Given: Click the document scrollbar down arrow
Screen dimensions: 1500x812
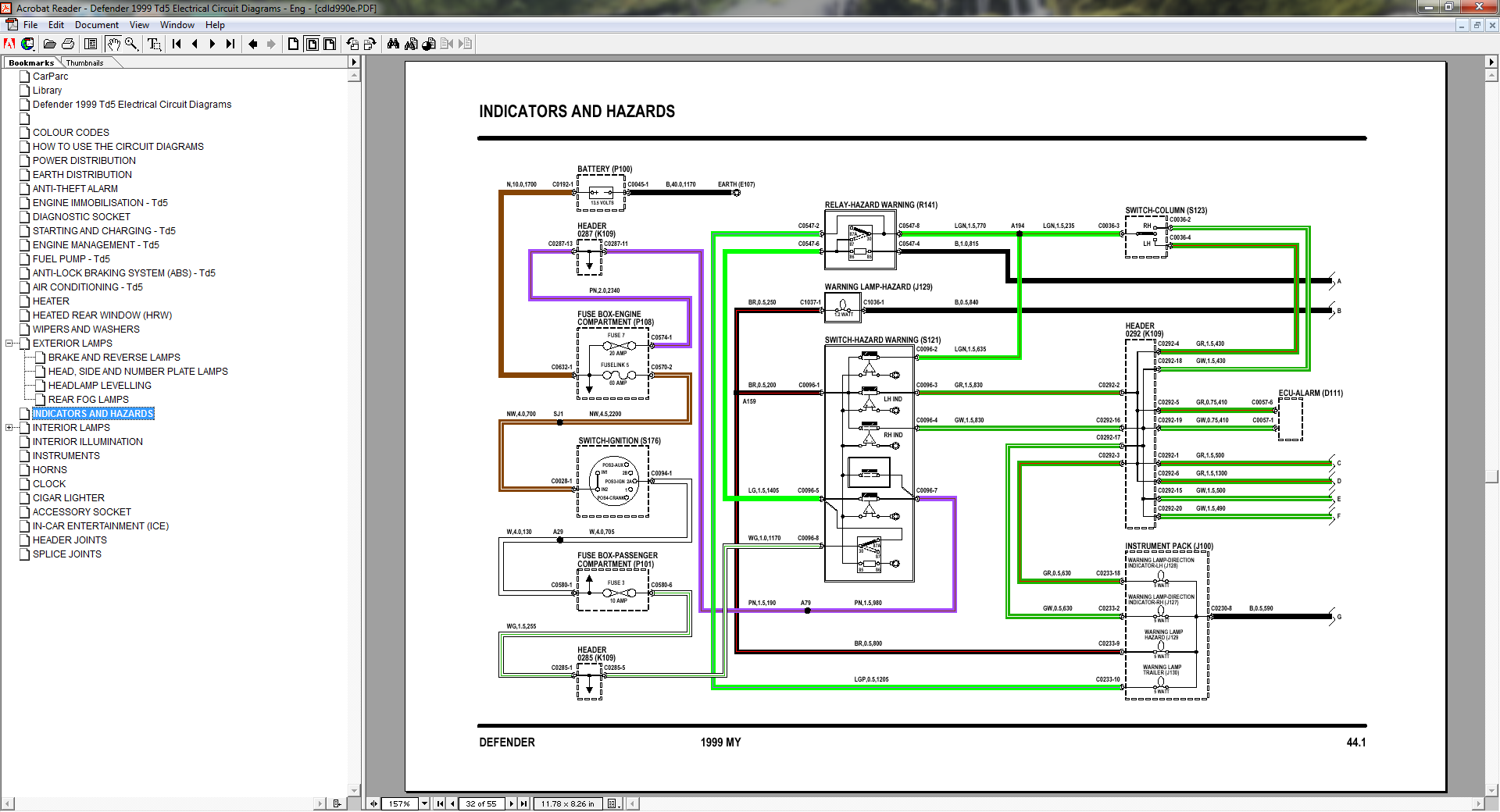Looking at the screenshot, I should click(x=1491, y=791).
